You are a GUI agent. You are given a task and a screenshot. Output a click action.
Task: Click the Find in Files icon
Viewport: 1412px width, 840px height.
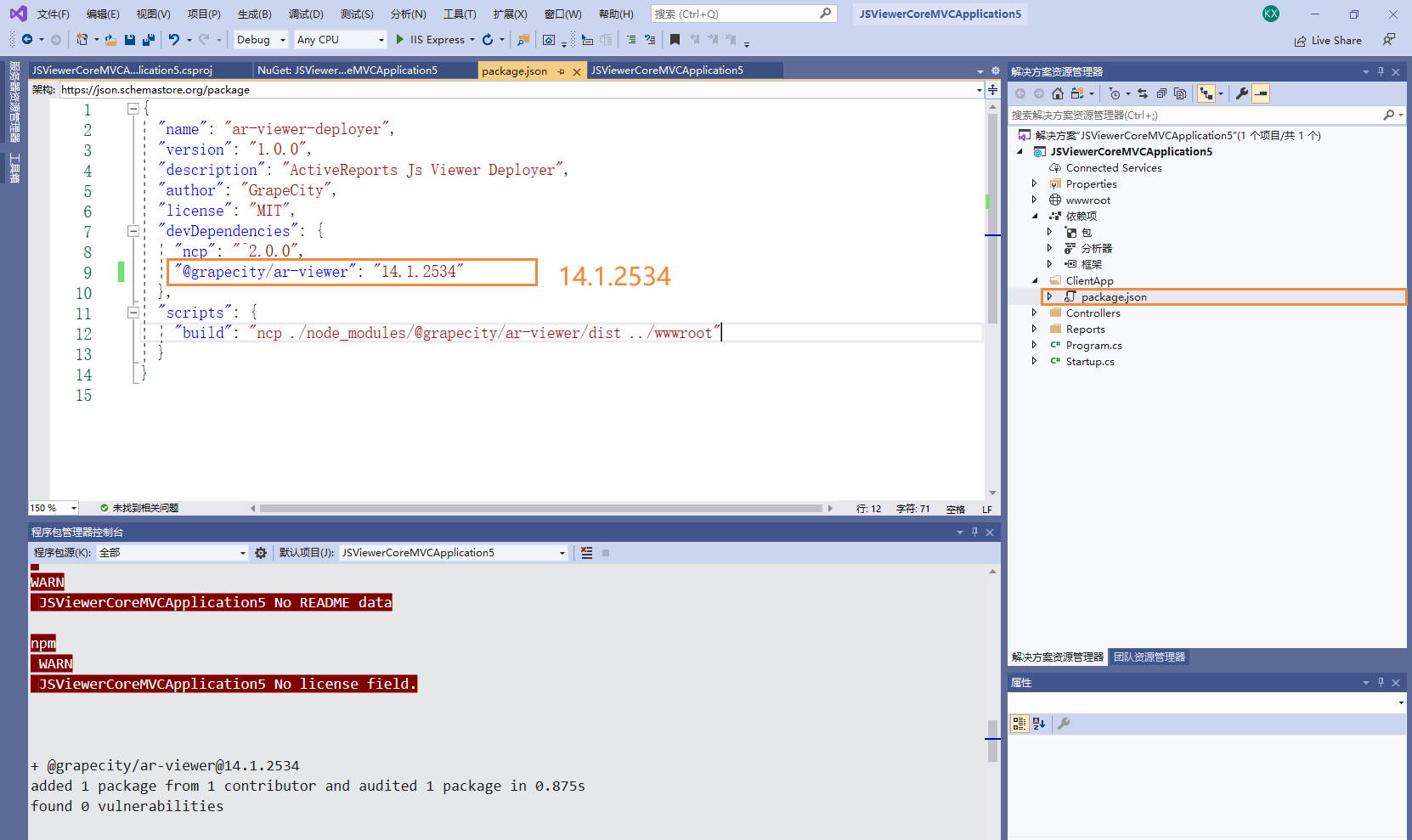(x=523, y=40)
